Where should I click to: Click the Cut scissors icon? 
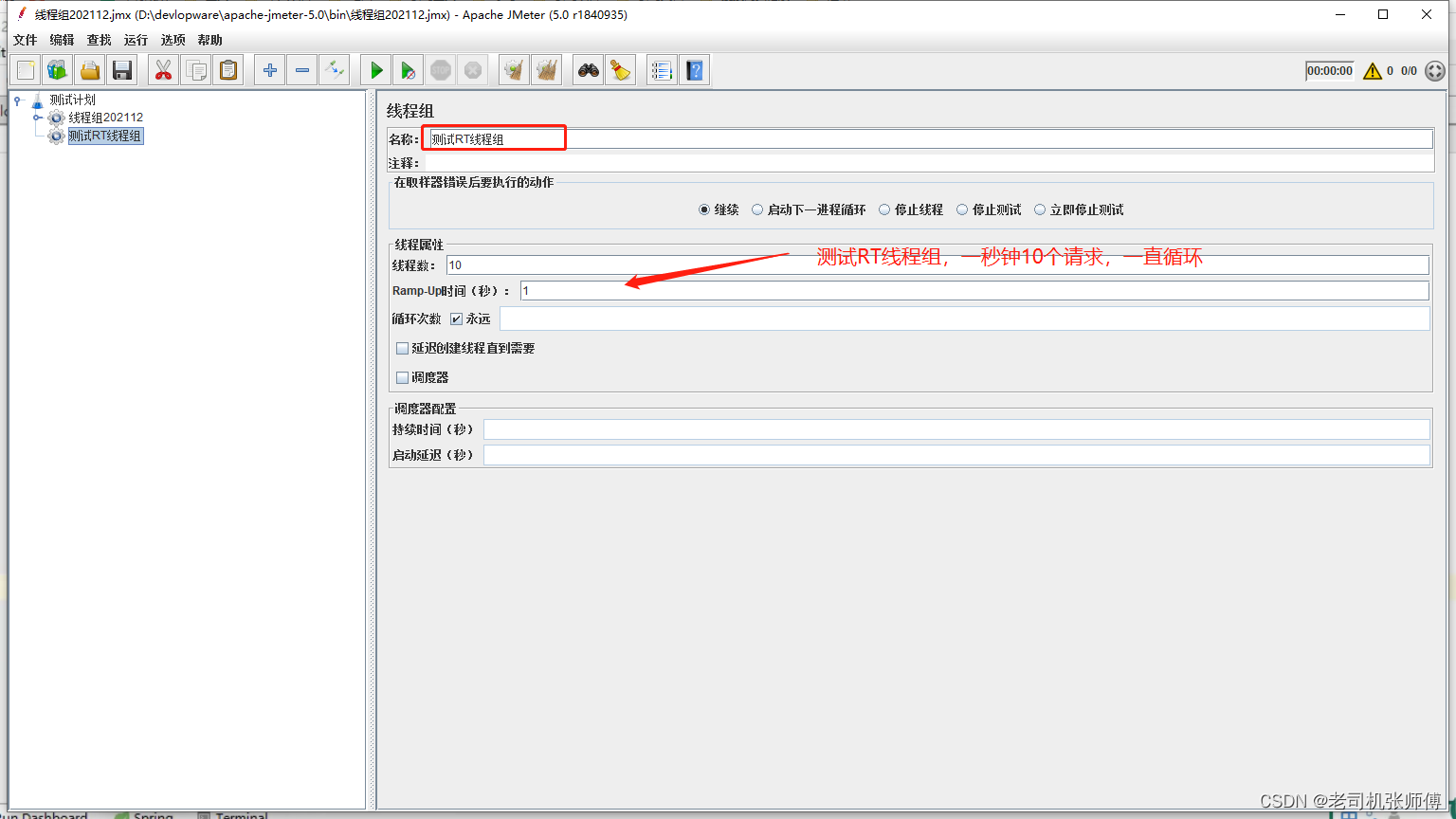click(164, 70)
